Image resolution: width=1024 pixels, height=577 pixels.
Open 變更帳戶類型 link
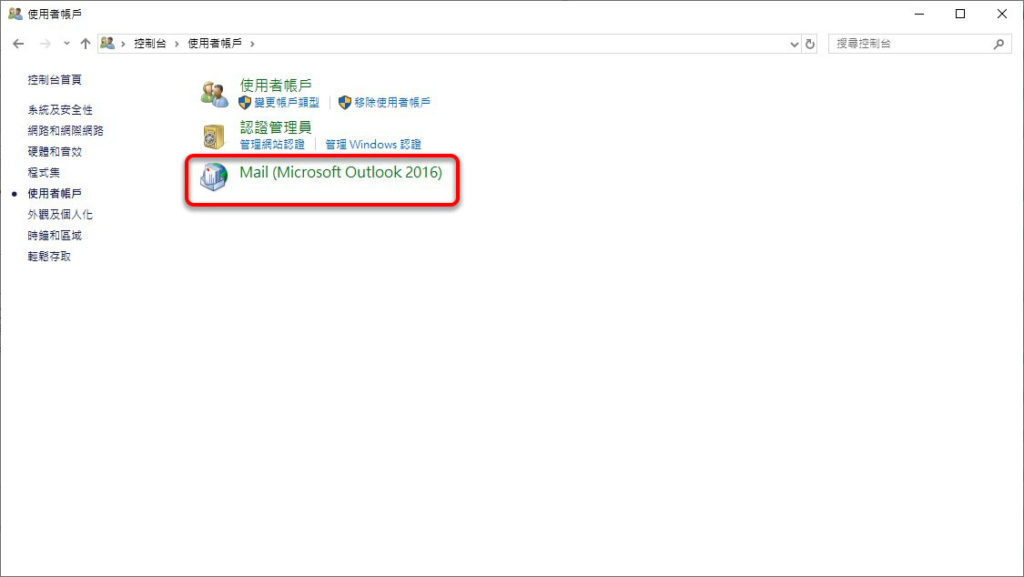coord(287,102)
